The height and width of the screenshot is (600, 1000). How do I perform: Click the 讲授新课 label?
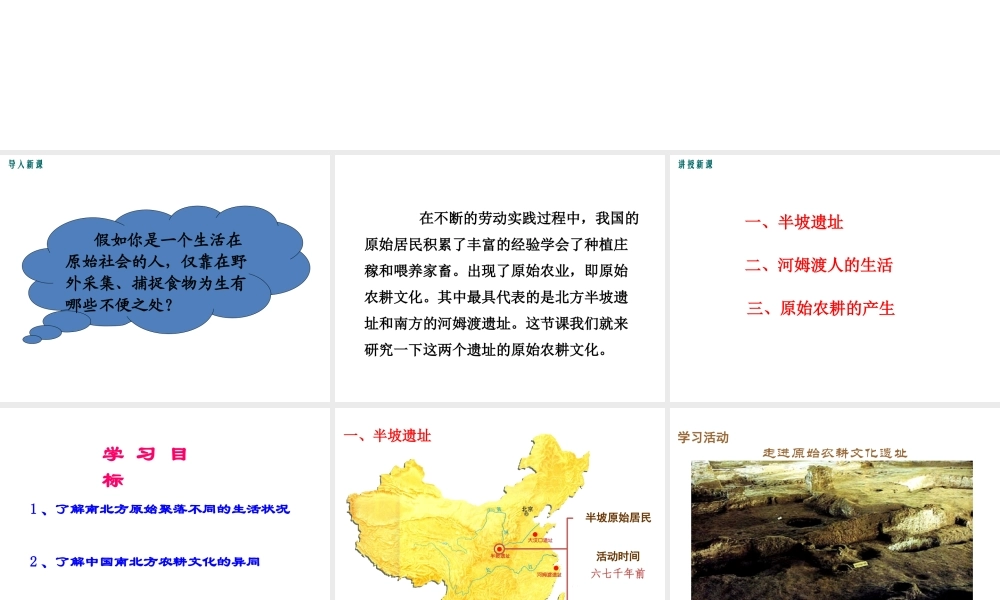coord(695,165)
